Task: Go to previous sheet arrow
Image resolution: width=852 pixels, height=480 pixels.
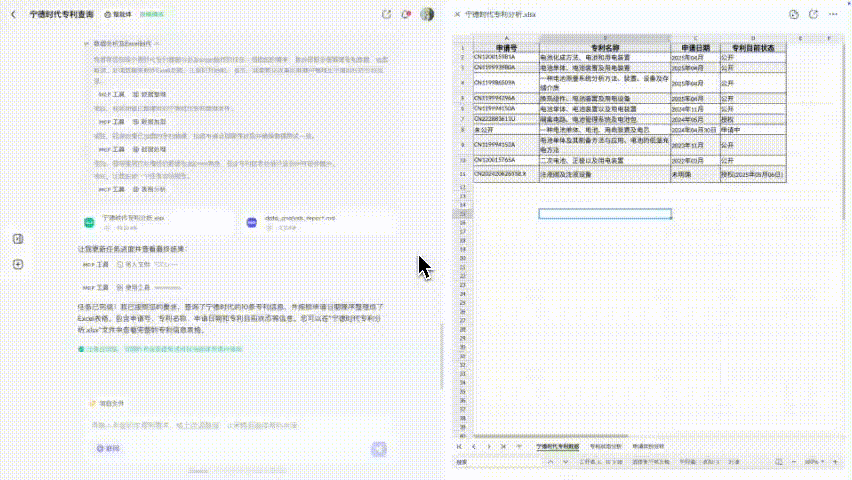Action: tap(474, 446)
